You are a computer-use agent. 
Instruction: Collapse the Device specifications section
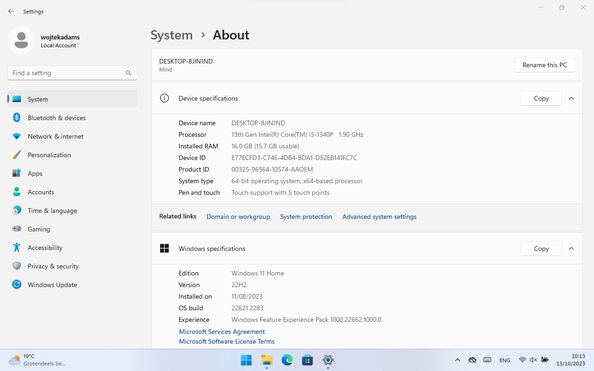click(571, 99)
